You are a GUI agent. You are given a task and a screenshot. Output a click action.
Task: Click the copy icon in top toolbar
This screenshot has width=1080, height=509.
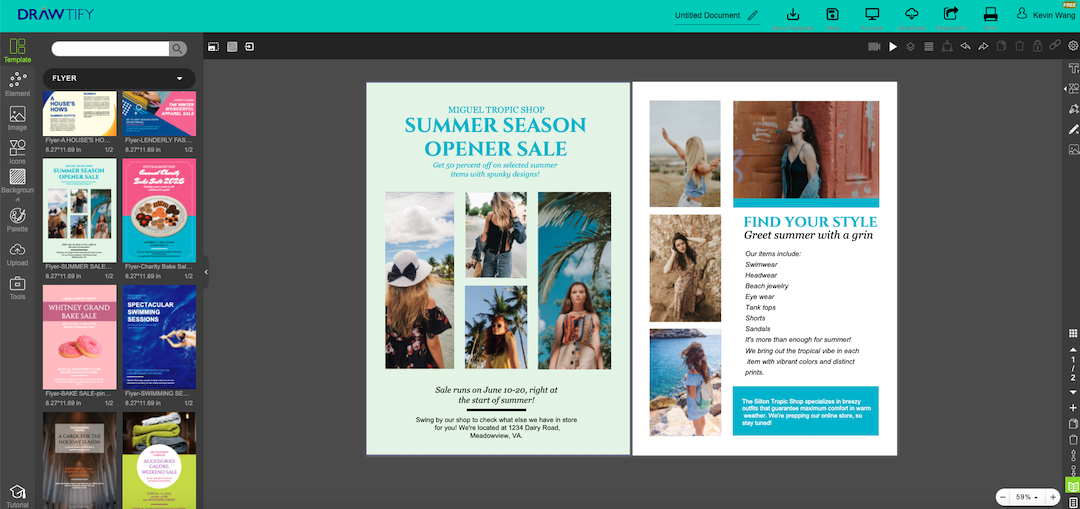click(x=1001, y=47)
